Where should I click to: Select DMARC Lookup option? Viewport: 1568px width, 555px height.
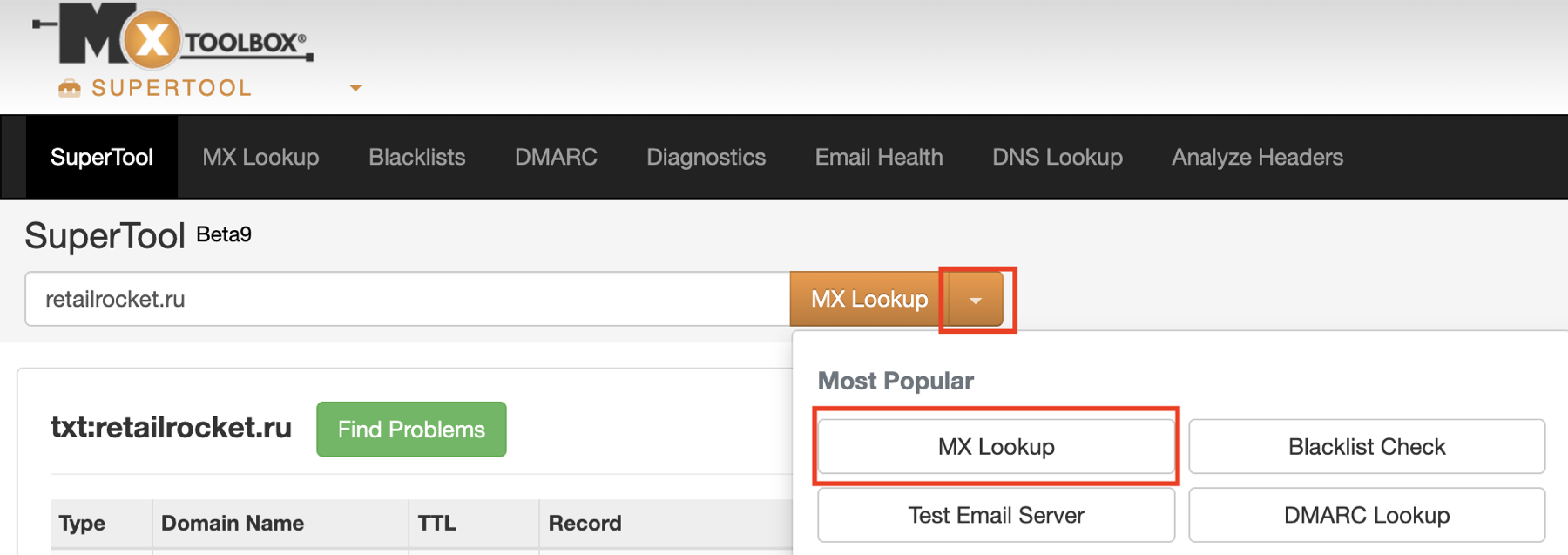pos(1367,515)
